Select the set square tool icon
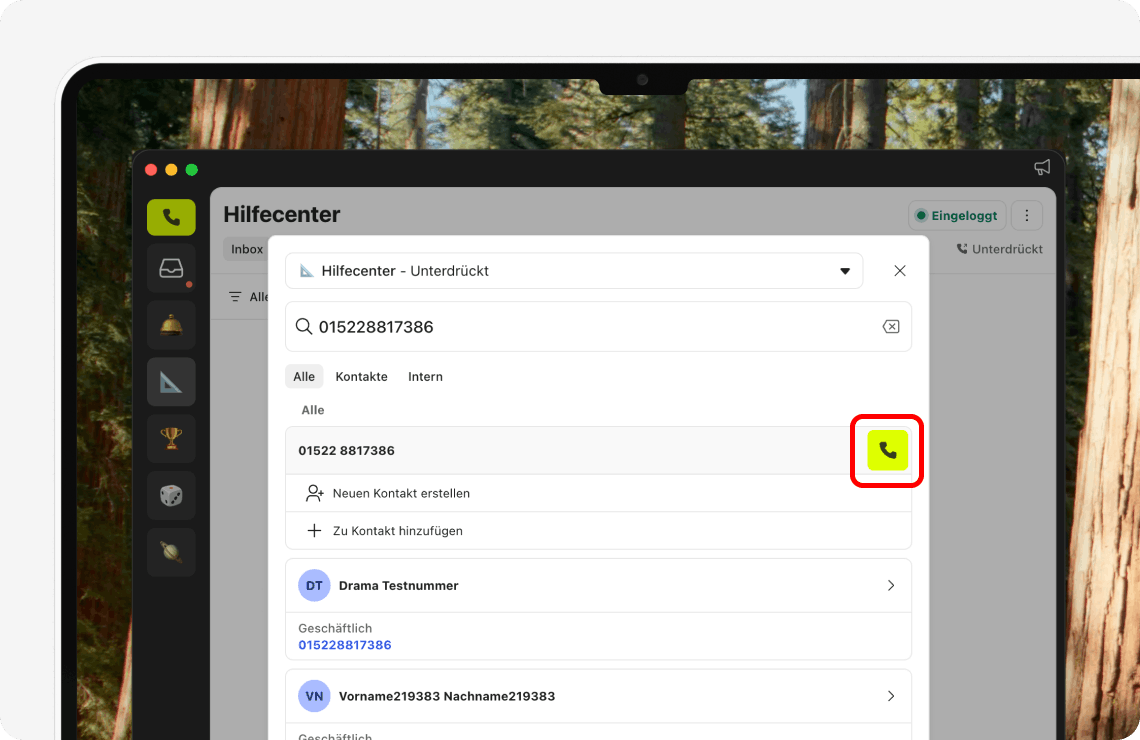Image resolution: width=1140 pixels, height=740 pixels. tap(171, 381)
